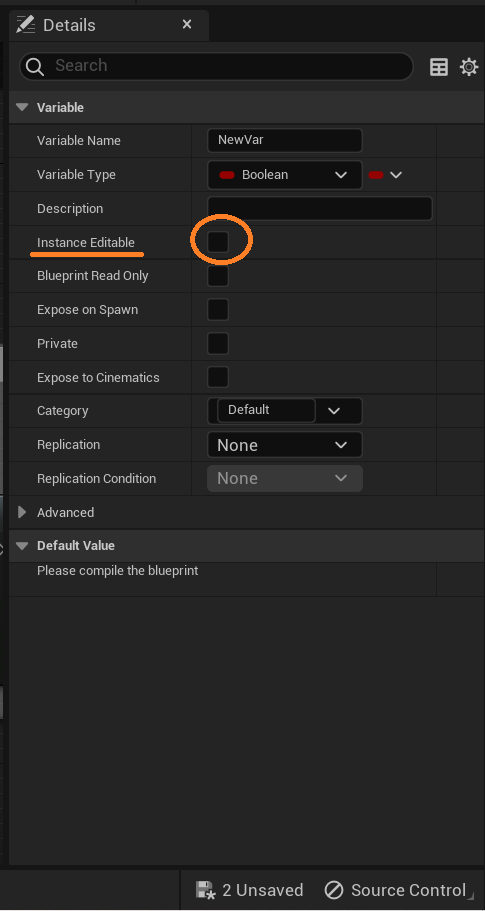
Task: Click the Details panel pencil icon
Action: pos(26,25)
